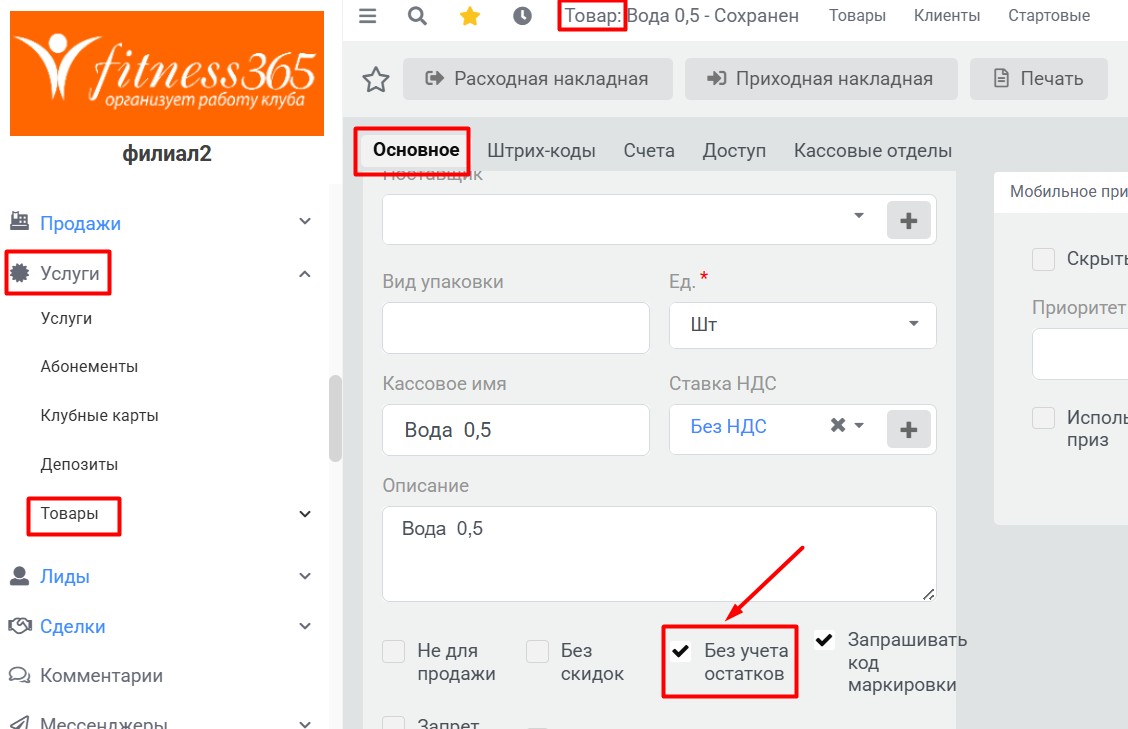The width and height of the screenshot is (1128, 729).
Task: Open Продажи sidebar section
Action: point(81,223)
